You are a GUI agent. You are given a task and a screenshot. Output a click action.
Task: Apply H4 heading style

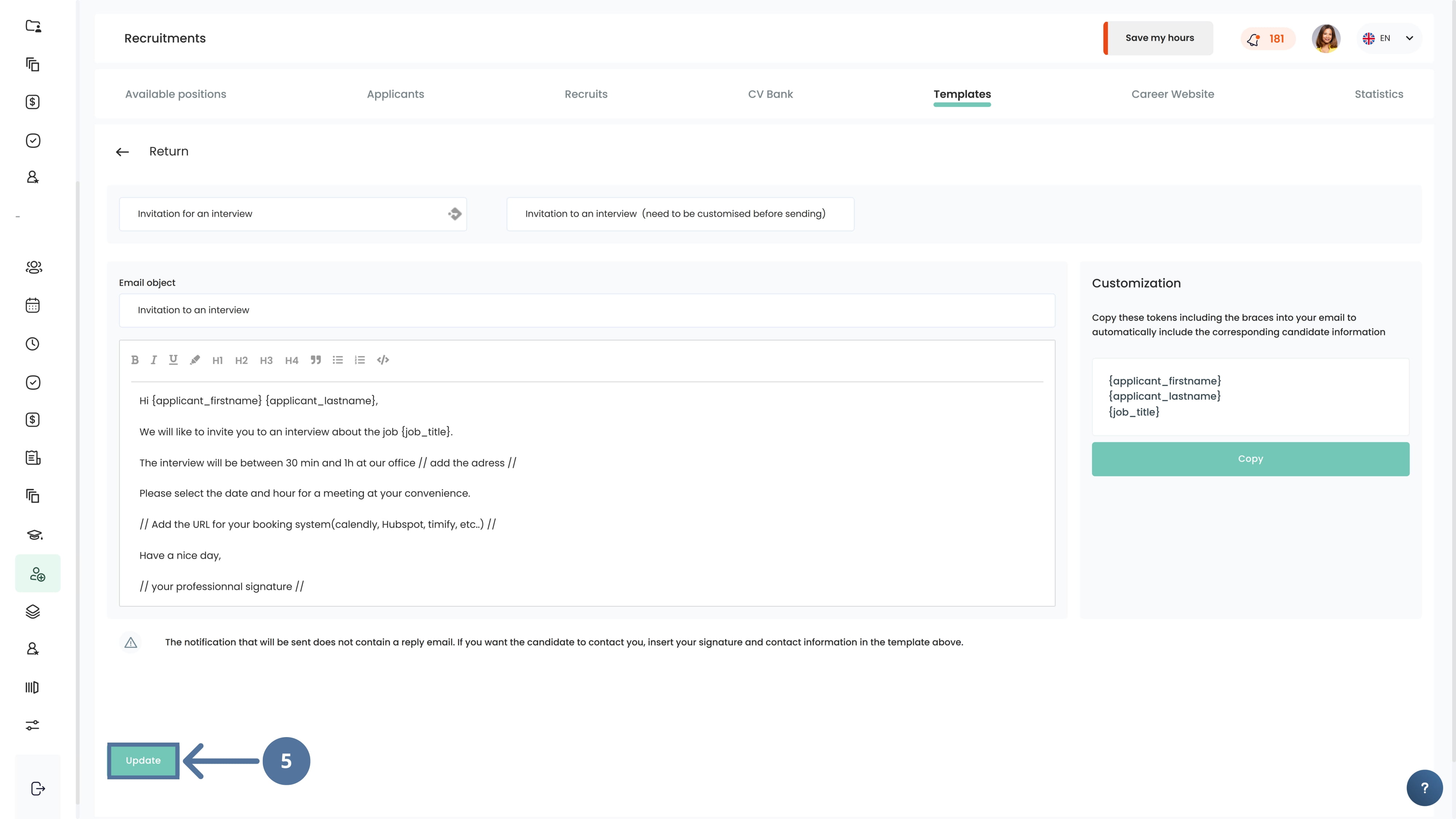(292, 361)
